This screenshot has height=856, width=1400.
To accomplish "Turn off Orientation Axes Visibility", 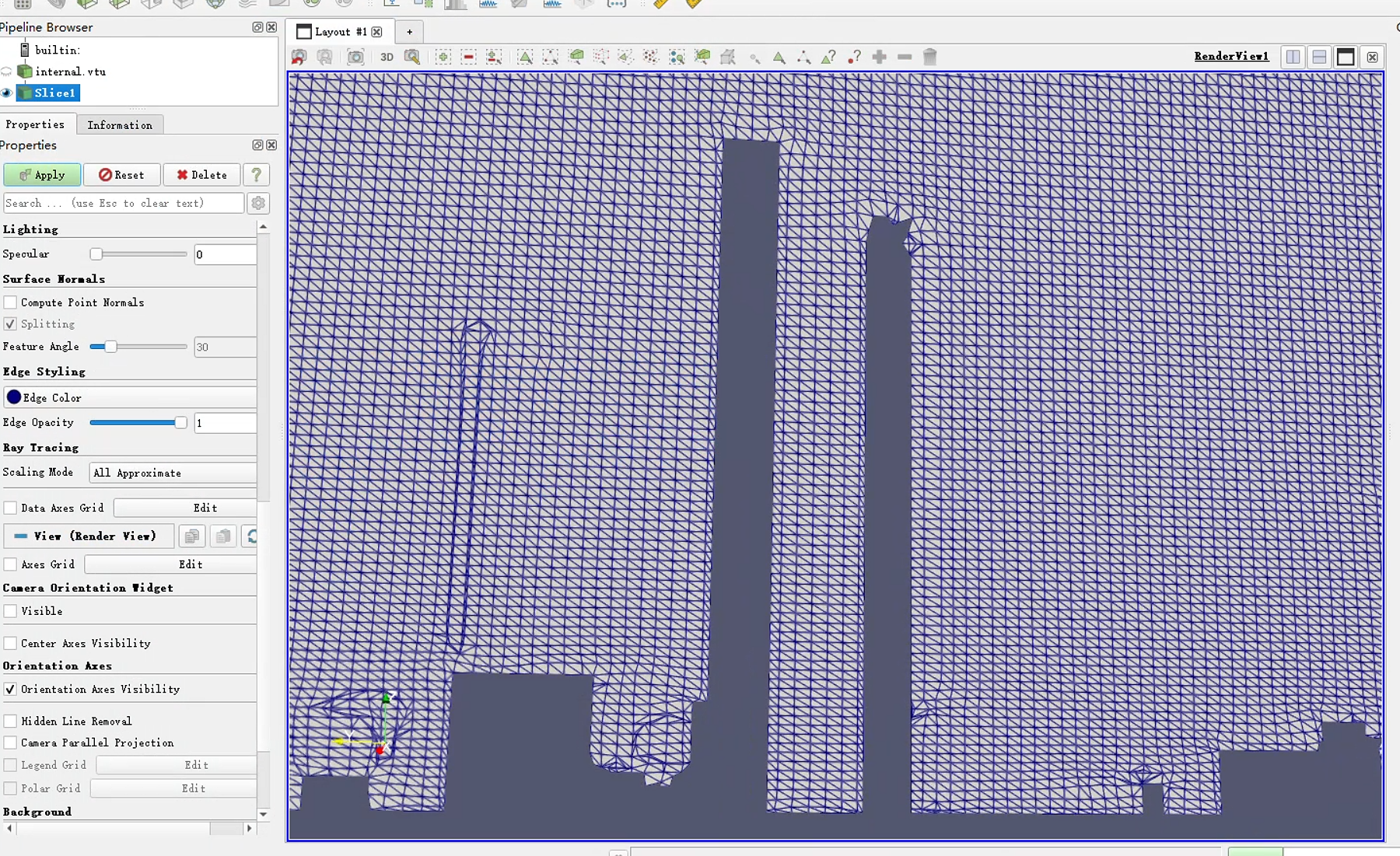I will (x=10, y=689).
